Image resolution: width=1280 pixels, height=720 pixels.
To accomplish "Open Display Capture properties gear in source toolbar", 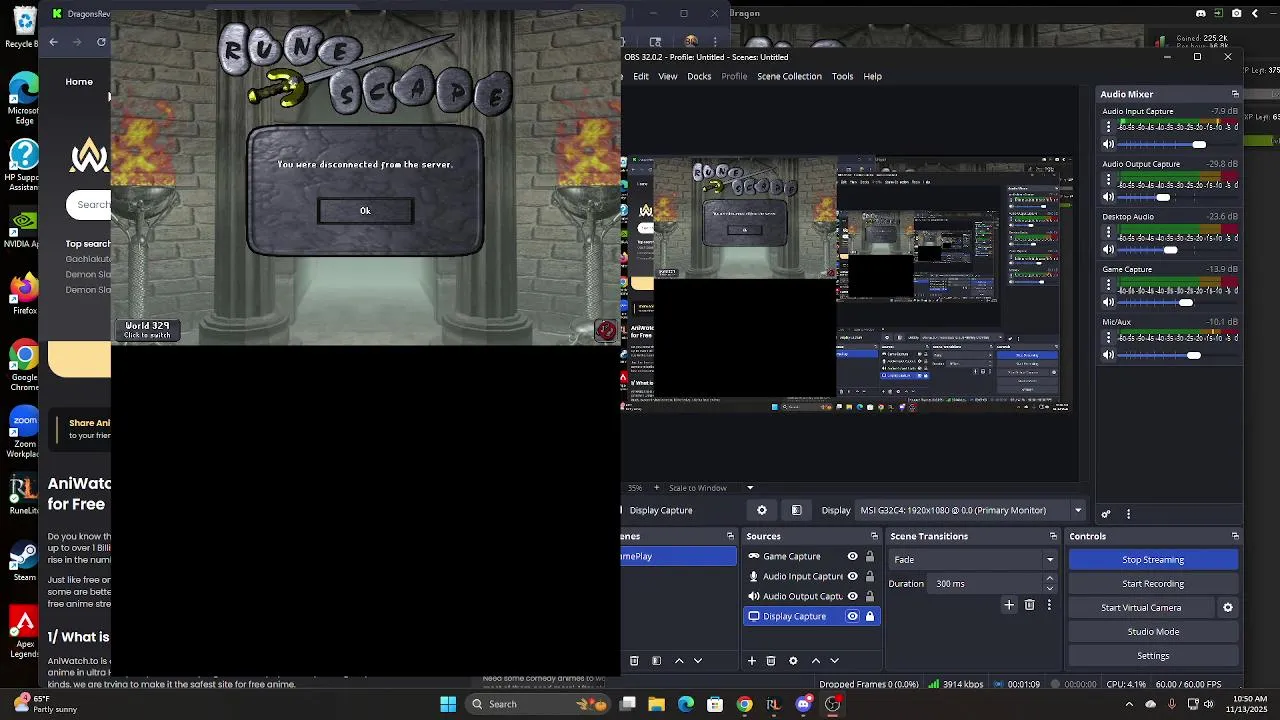I will (762, 510).
